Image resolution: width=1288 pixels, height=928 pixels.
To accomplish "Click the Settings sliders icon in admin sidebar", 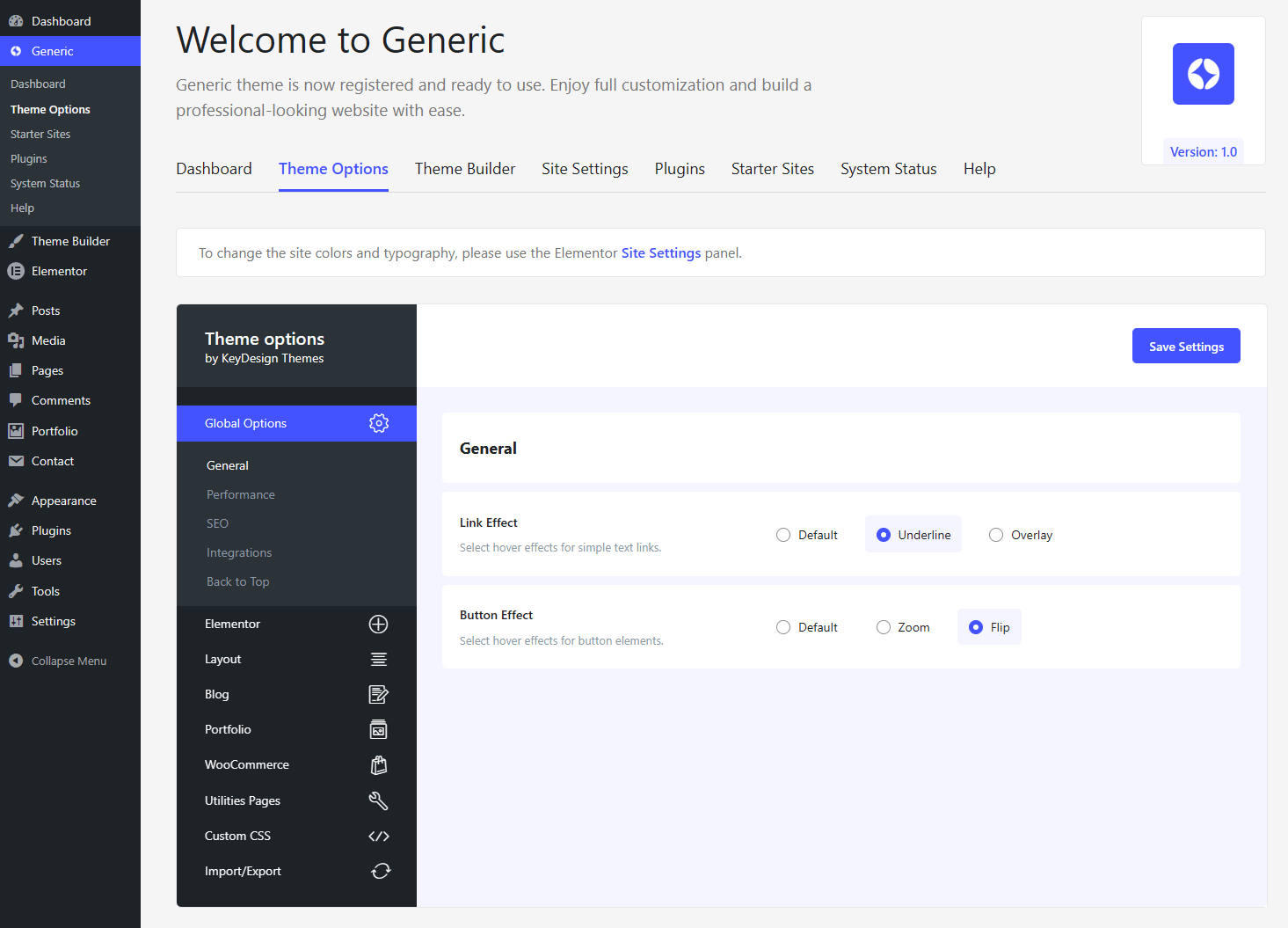I will (16, 621).
